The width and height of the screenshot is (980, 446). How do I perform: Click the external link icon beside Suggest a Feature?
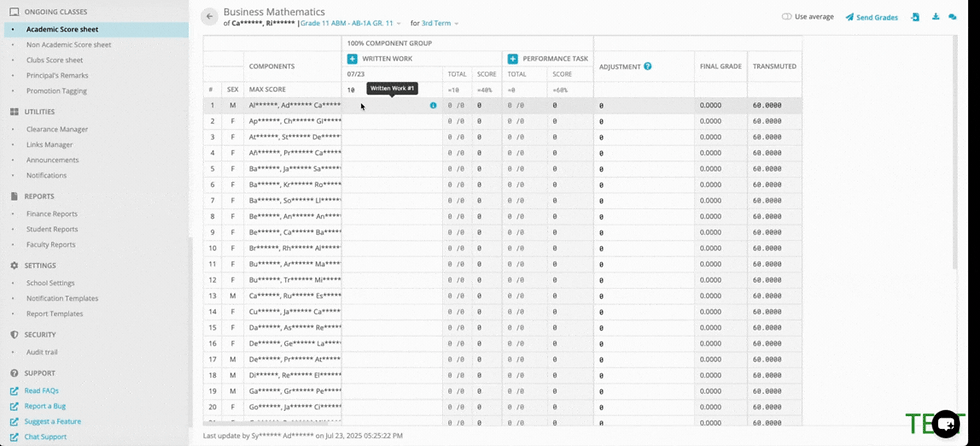pyautogui.click(x=14, y=422)
